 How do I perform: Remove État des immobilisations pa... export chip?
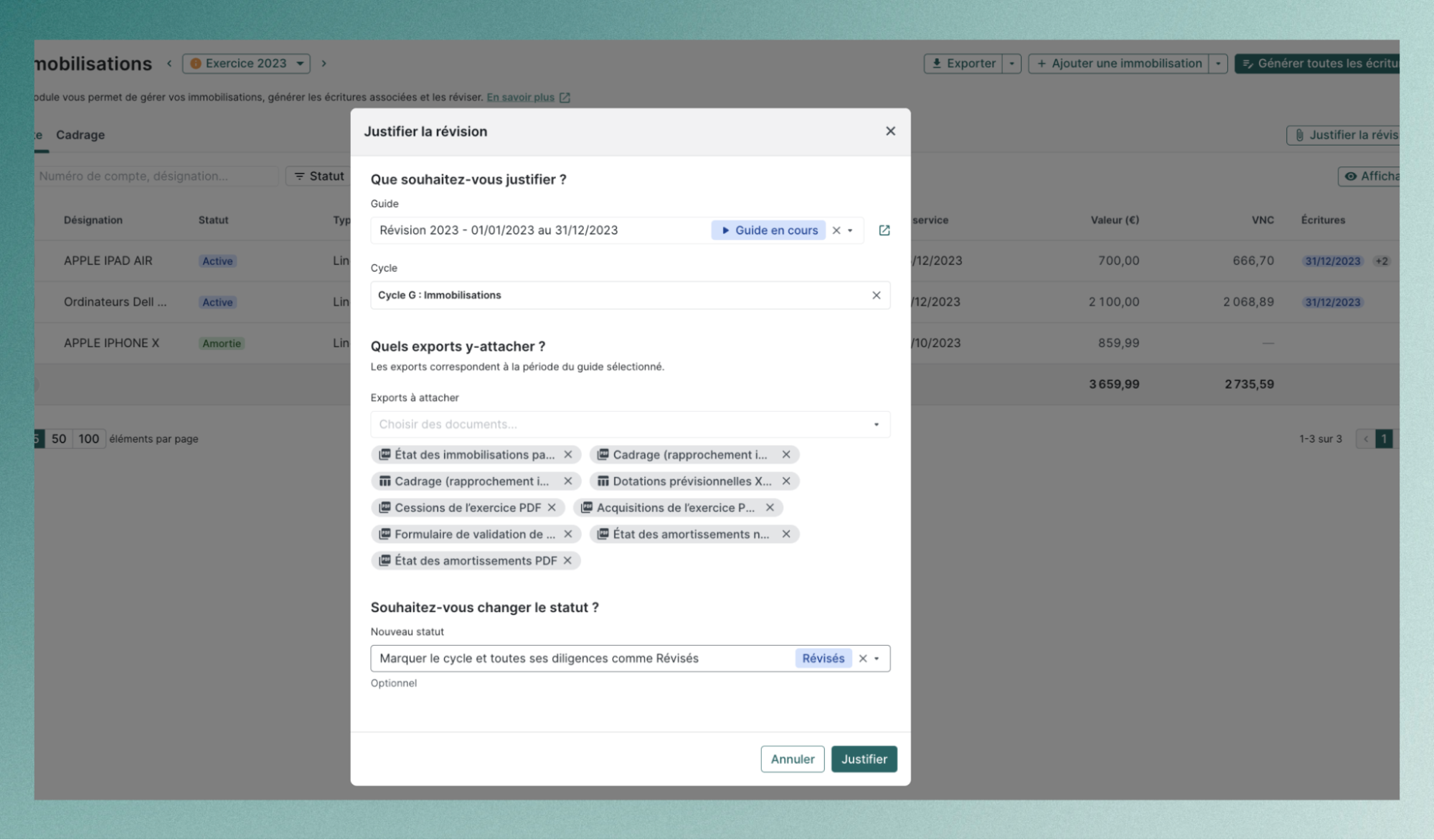click(568, 455)
